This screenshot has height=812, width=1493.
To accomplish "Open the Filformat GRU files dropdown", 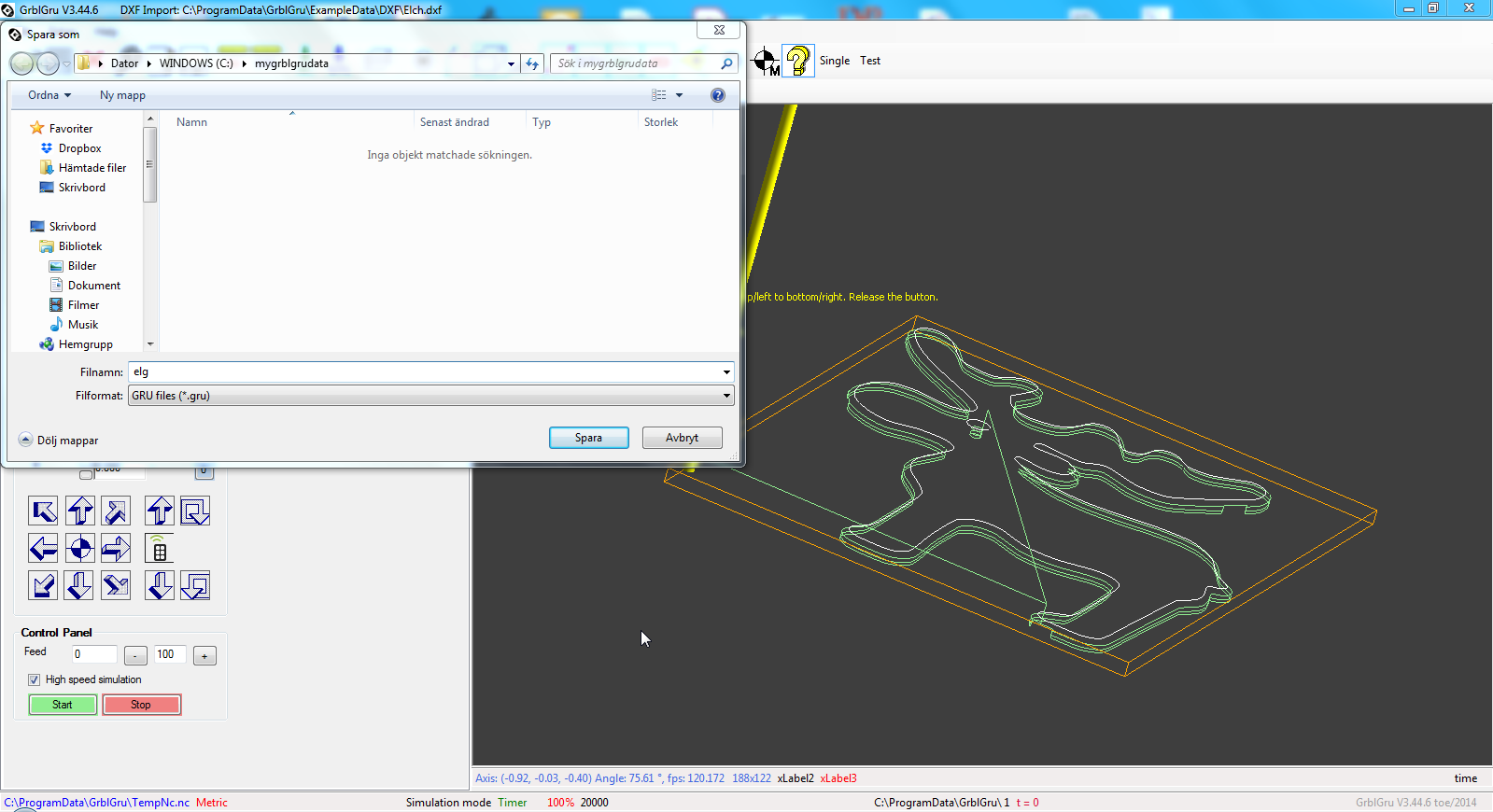I will (x=430, y=396).
